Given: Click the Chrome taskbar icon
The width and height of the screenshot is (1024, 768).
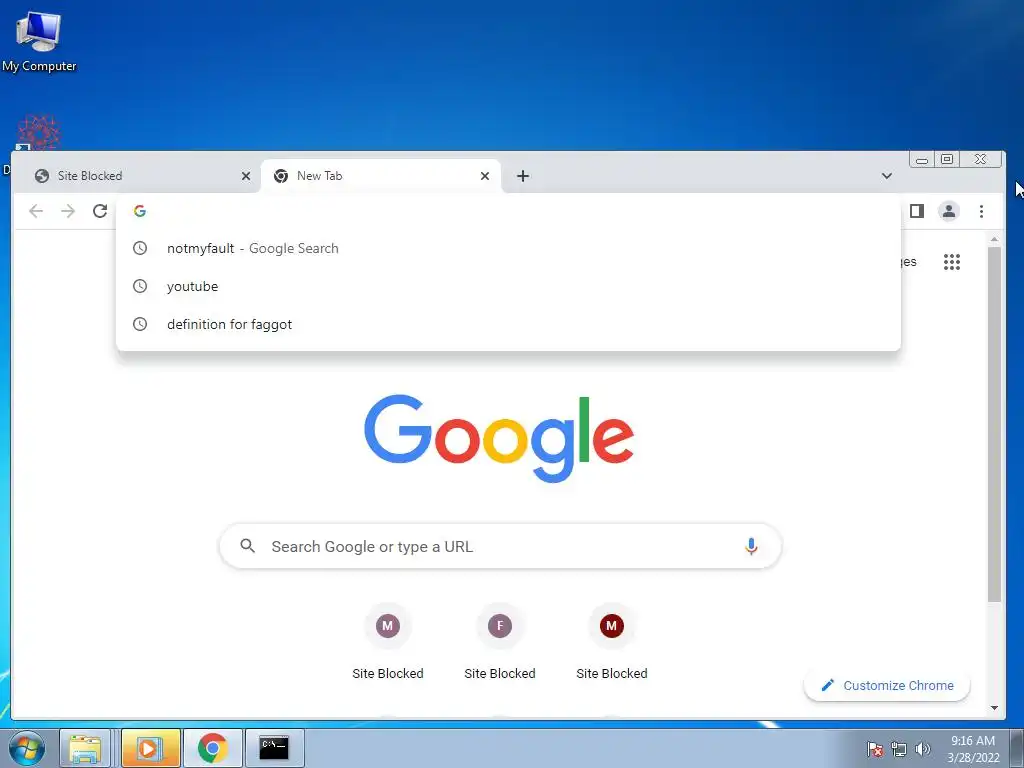Looking at the screenshot, I should pos(212,748).
